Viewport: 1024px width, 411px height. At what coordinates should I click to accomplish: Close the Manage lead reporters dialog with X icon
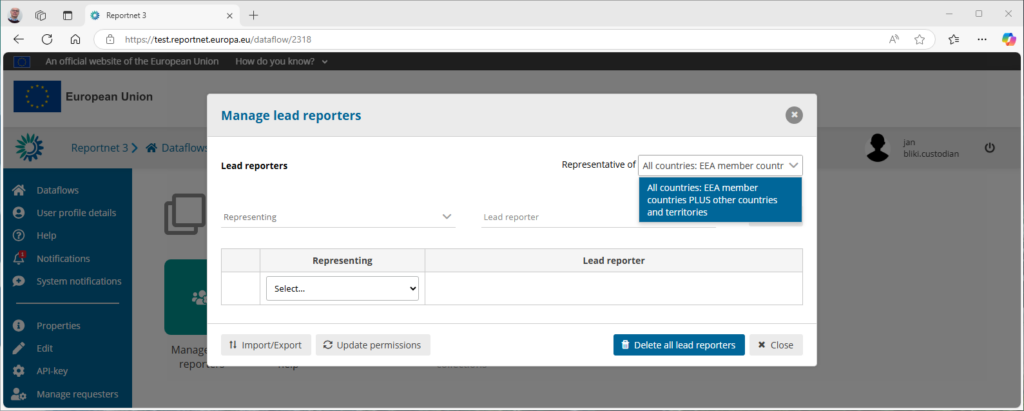click(794, 115)
